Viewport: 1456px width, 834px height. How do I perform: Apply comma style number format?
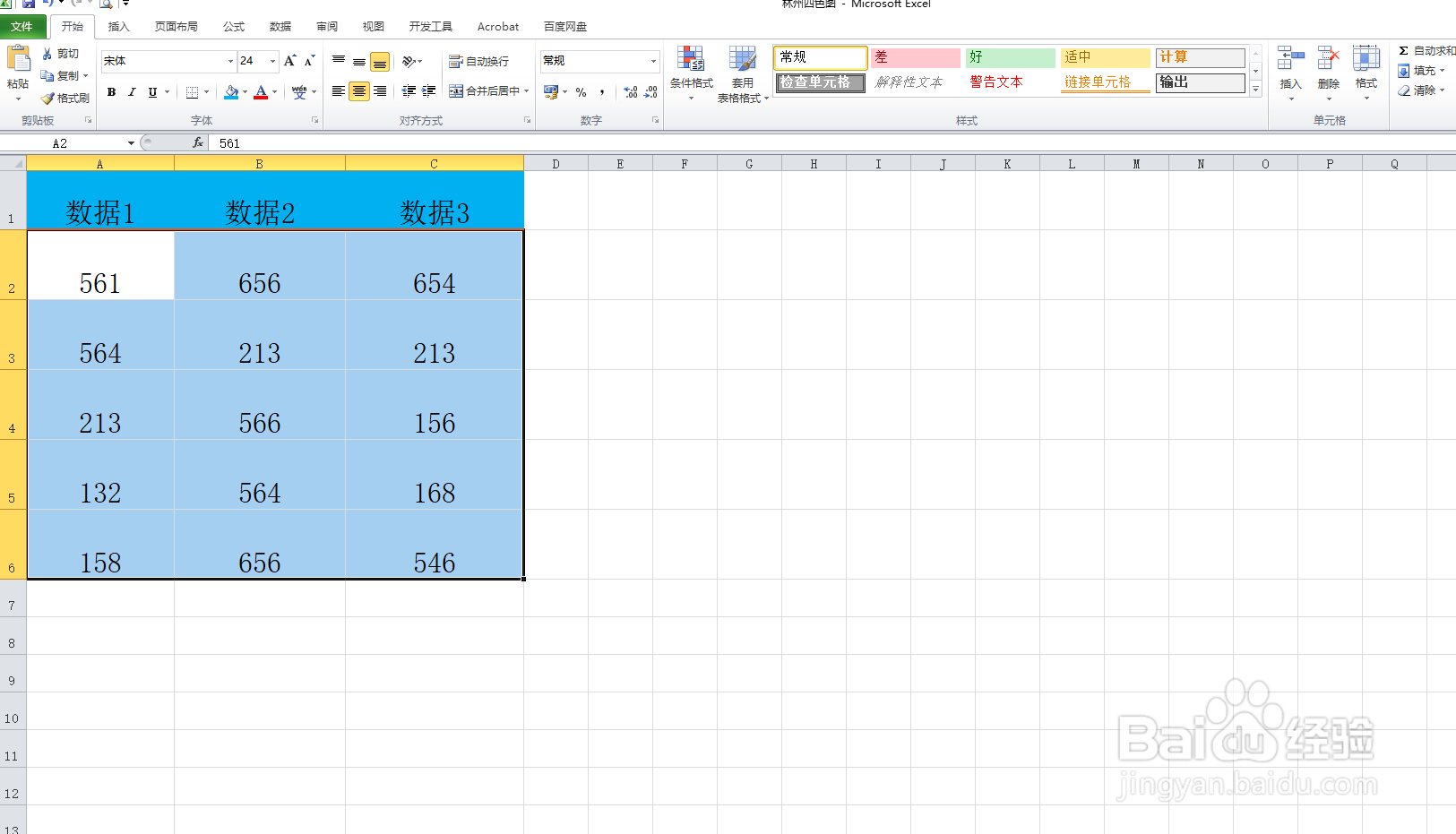(602, 92)
